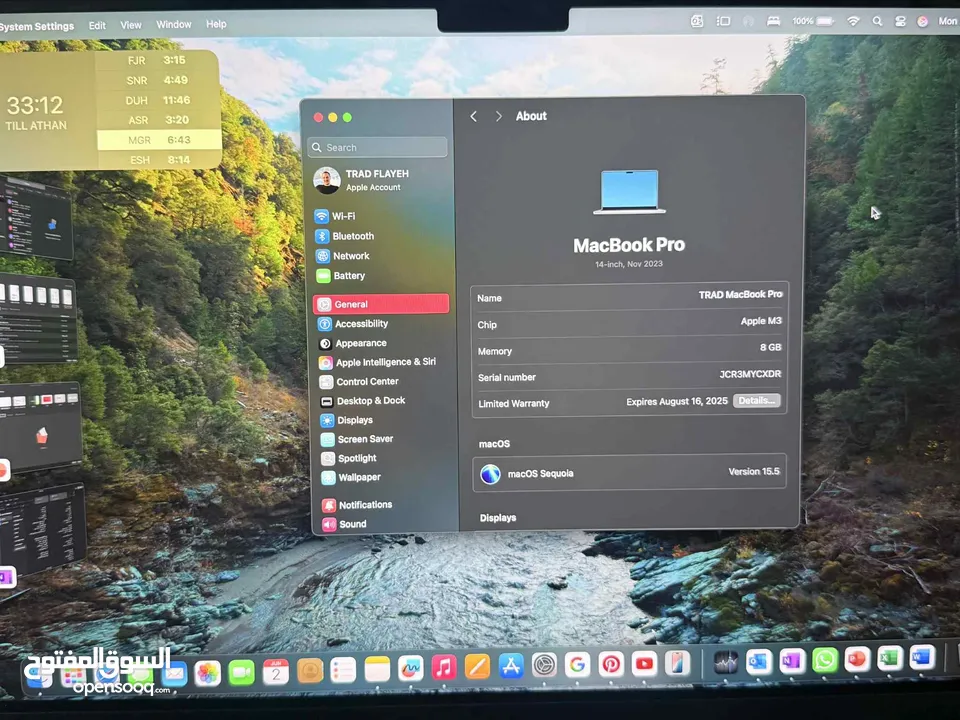960x720 pixels.
Task: Open Microsoft Outlook from the Dock
Action: [759, 661]
